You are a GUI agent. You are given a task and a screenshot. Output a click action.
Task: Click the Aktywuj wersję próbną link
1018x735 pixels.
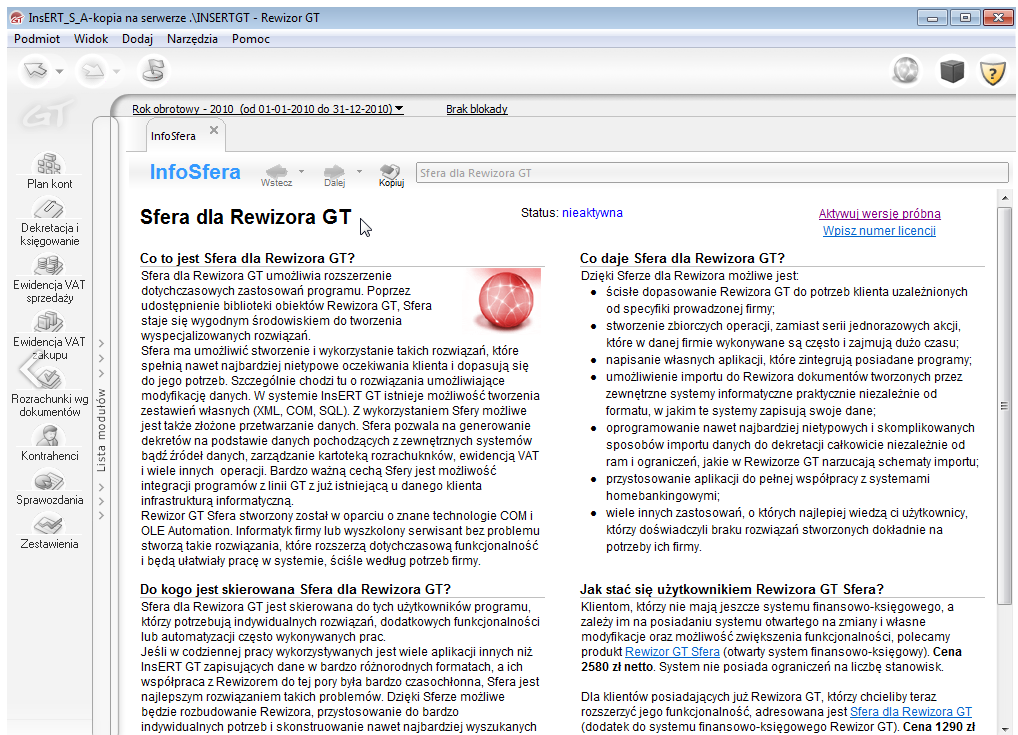coord(879,213)
